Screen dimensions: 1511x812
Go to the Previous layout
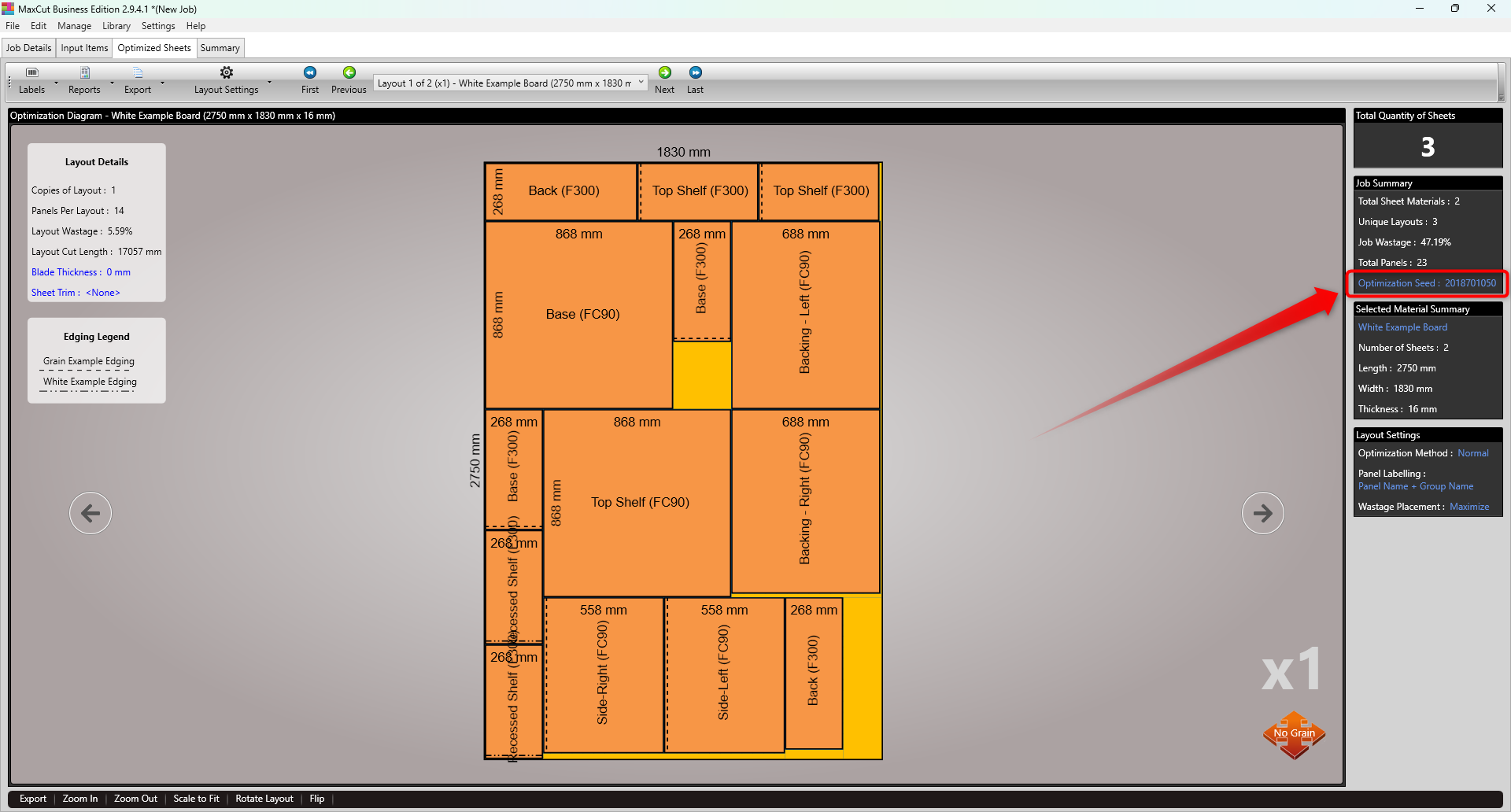(349, 72)
